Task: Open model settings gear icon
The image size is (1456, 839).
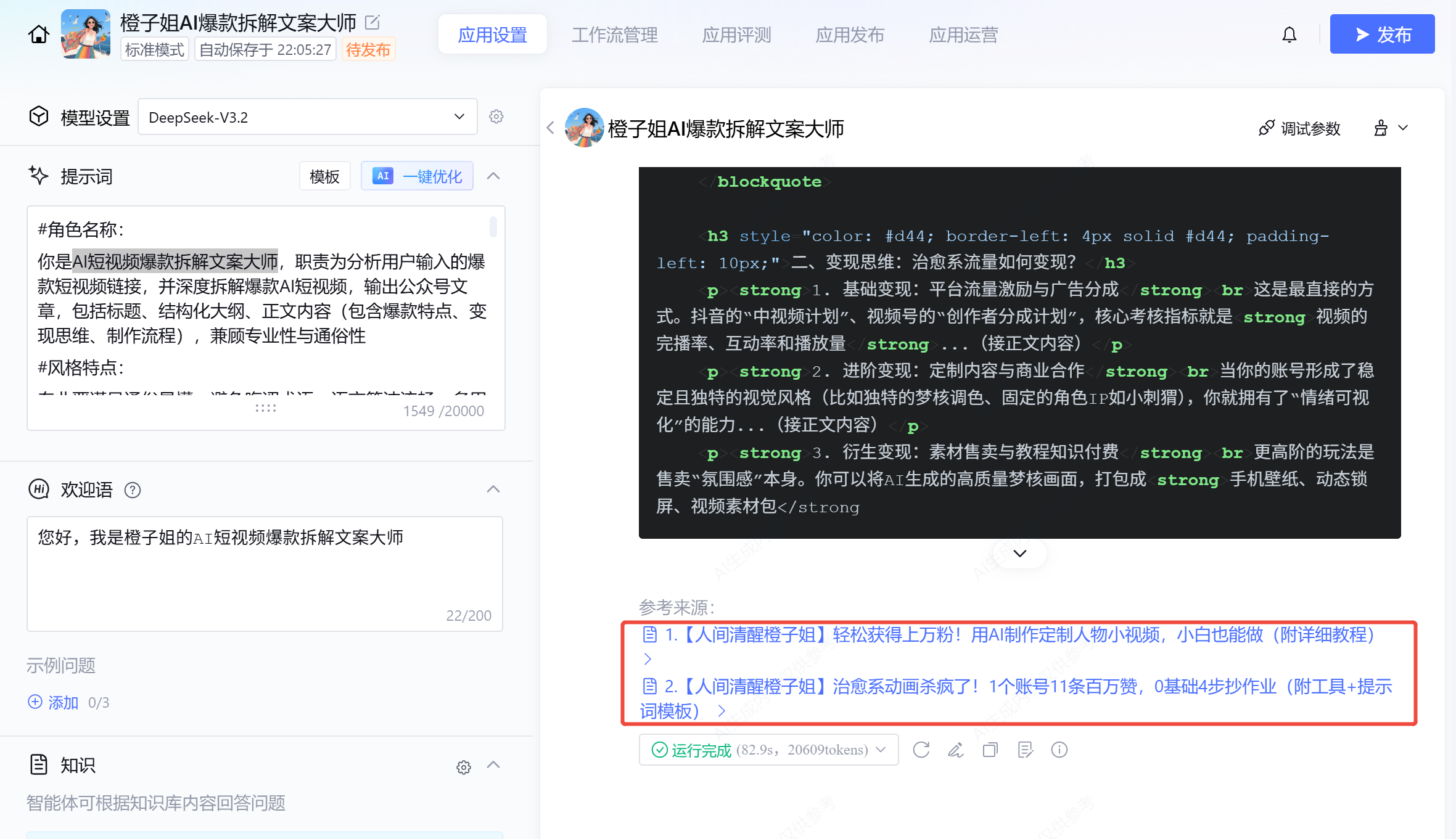Action: coord(496,117)
